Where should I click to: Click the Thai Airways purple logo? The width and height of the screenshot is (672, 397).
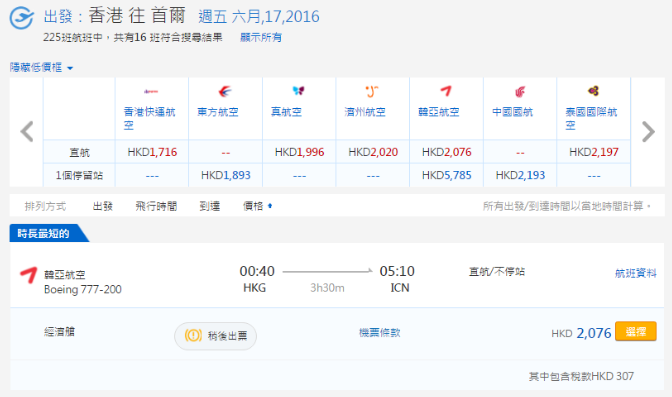coord(593,91)
